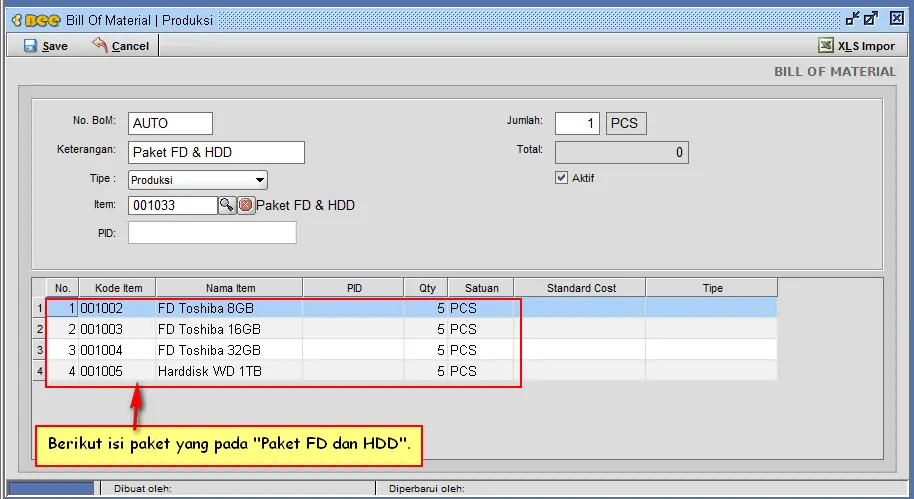Click PID cell of FD Toshiba 32GB row
914x499 pixels.
[x=353, y=350]
